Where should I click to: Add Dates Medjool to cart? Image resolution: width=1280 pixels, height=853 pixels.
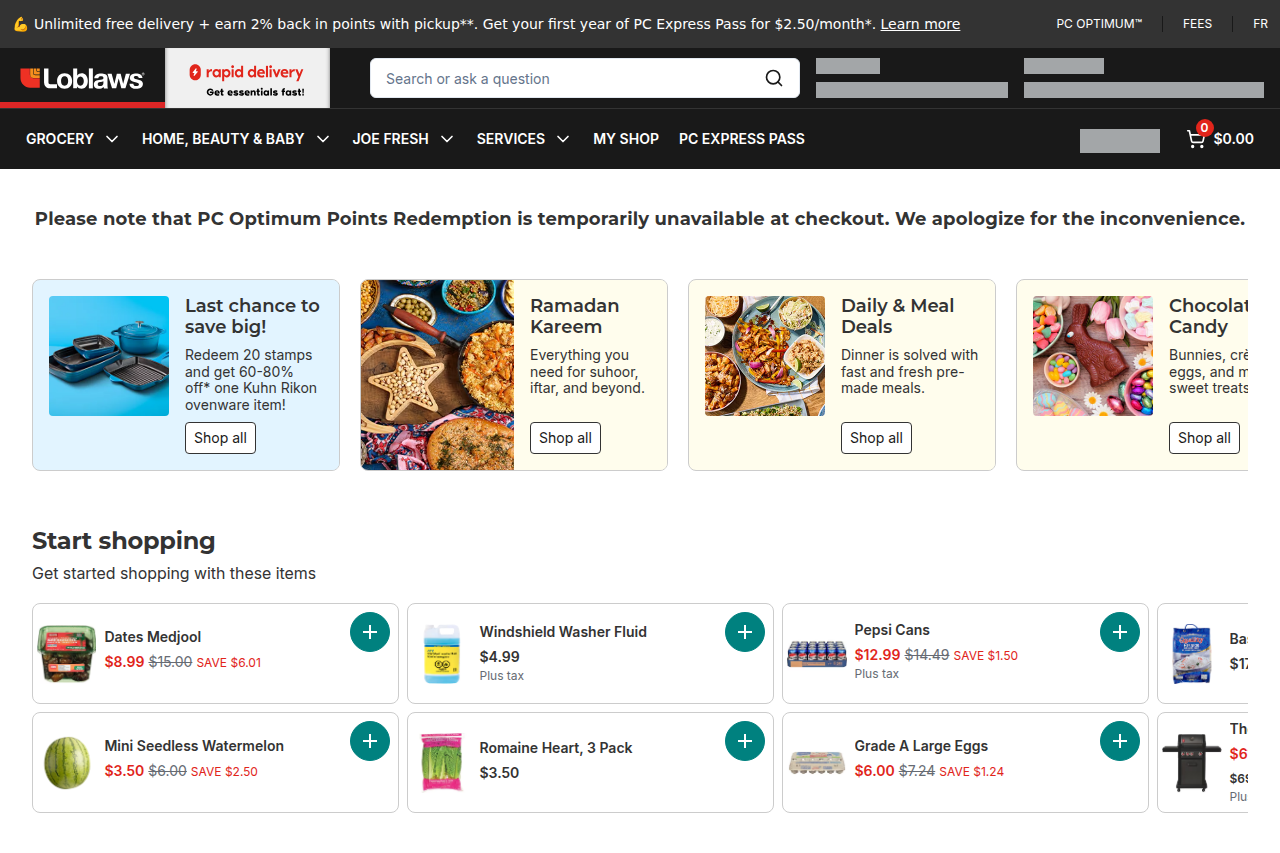click(x=369, y=631)
